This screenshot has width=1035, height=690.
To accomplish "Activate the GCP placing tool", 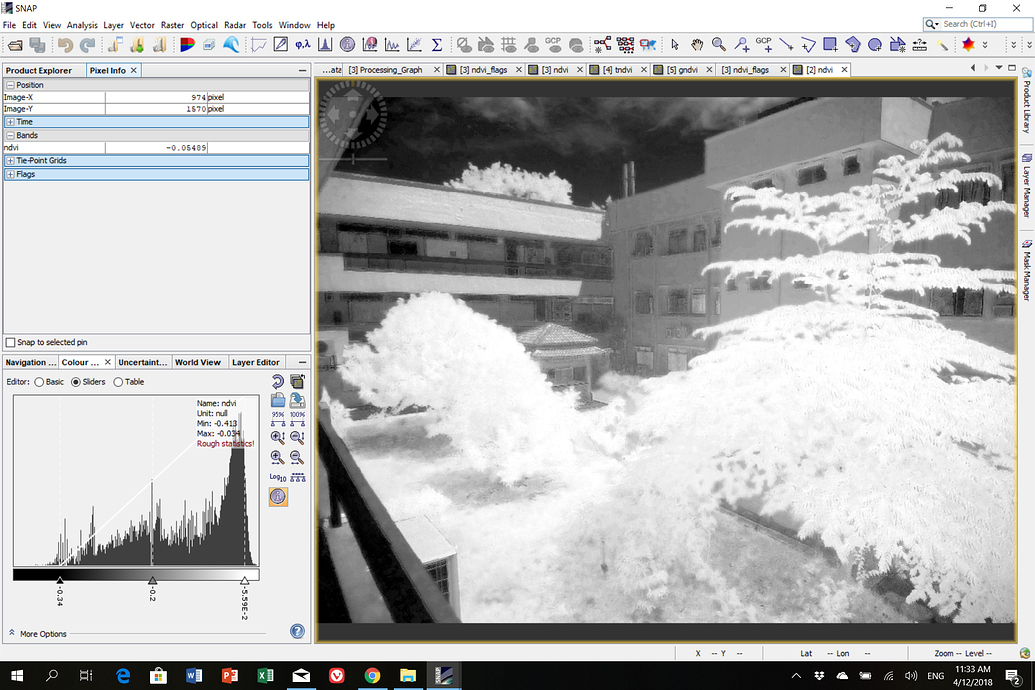I will click(x=764, y=44).
